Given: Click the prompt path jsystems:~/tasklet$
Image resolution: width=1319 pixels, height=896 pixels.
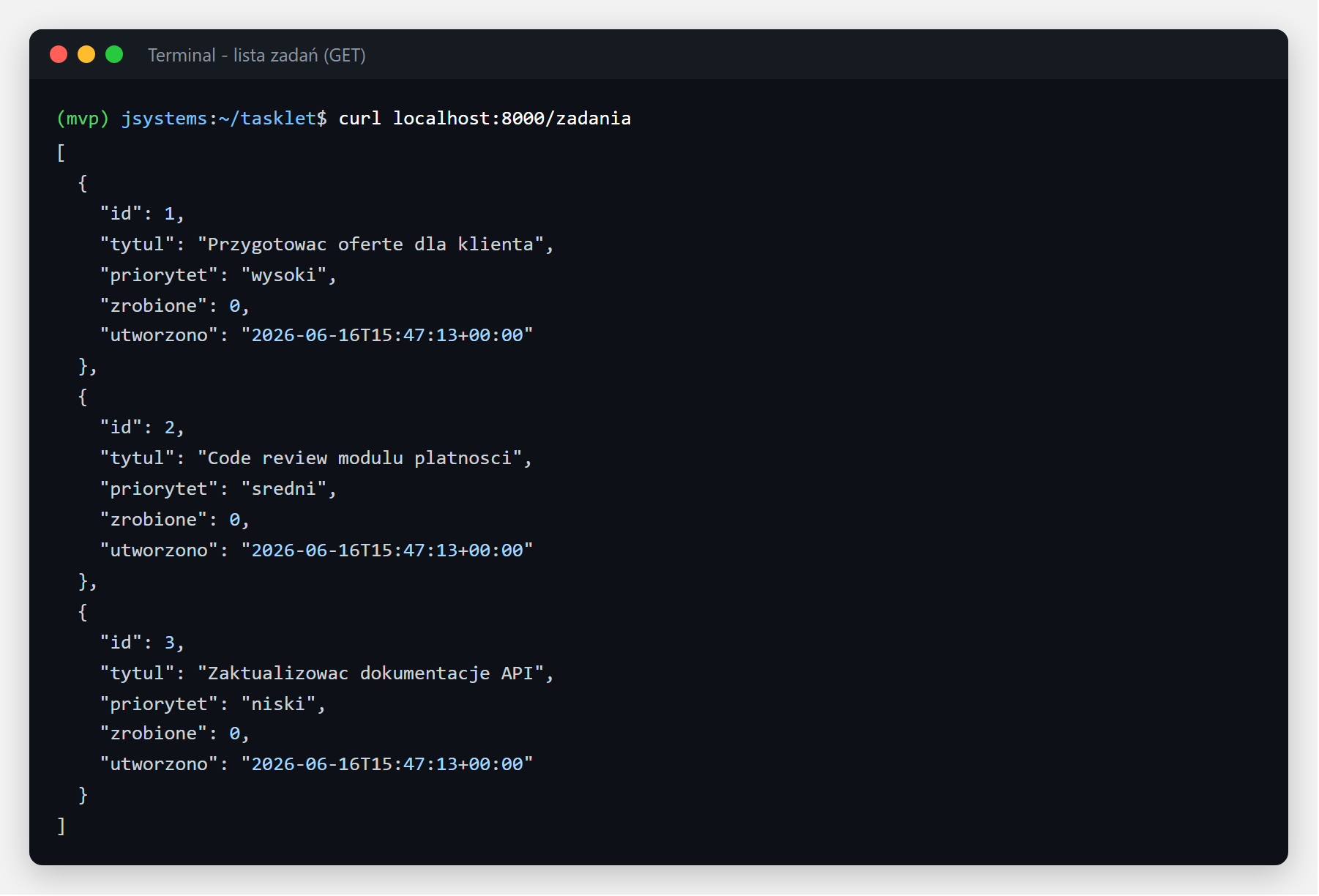Looking at the screenshot, I should (224, 119).
